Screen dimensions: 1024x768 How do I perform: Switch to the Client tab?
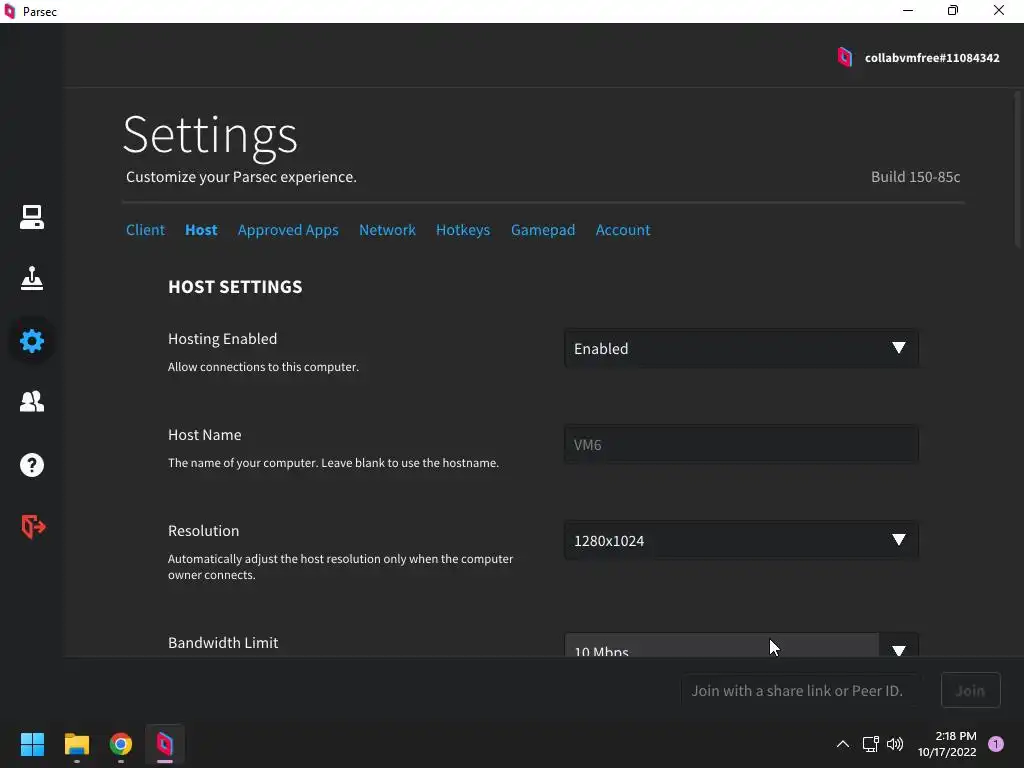(145, 230)
